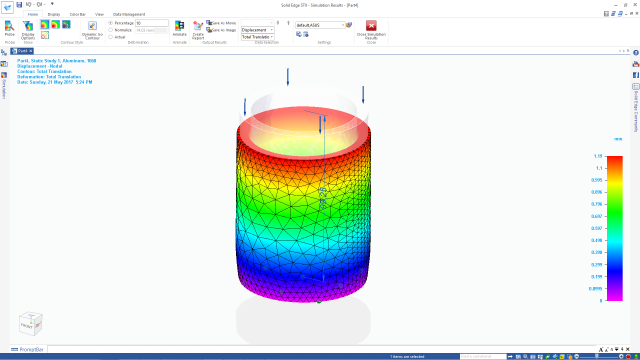Open Display Options

[x=28, y=30]
